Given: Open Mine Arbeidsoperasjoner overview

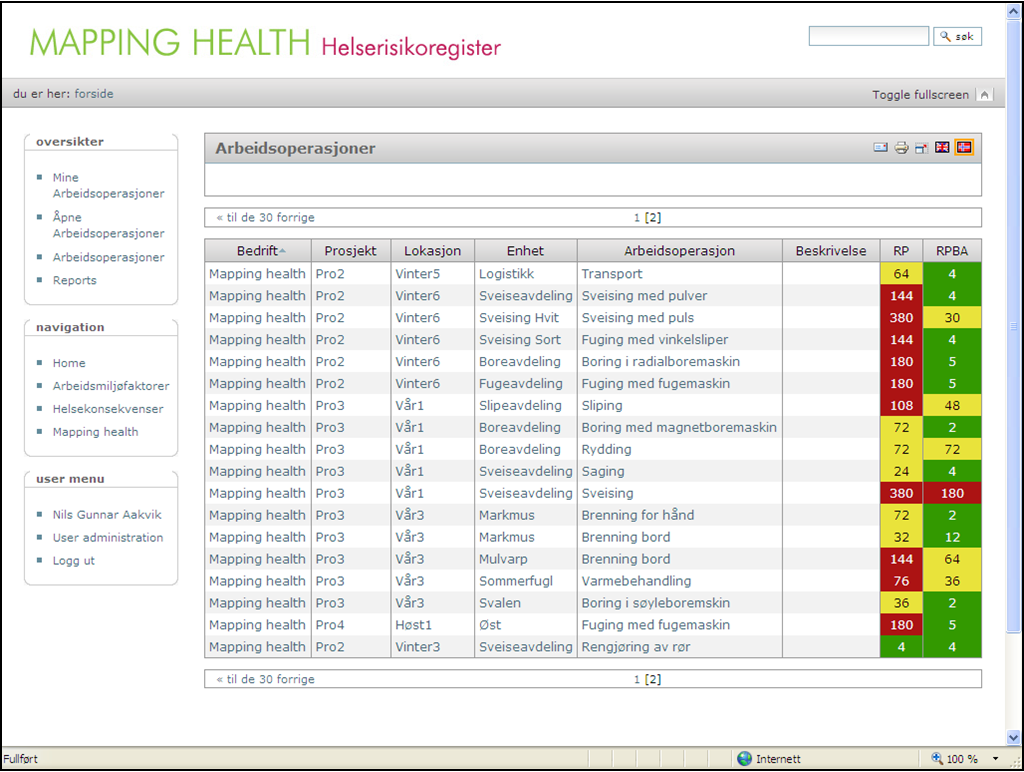Looking at the screenshot, I should [108, 185].
